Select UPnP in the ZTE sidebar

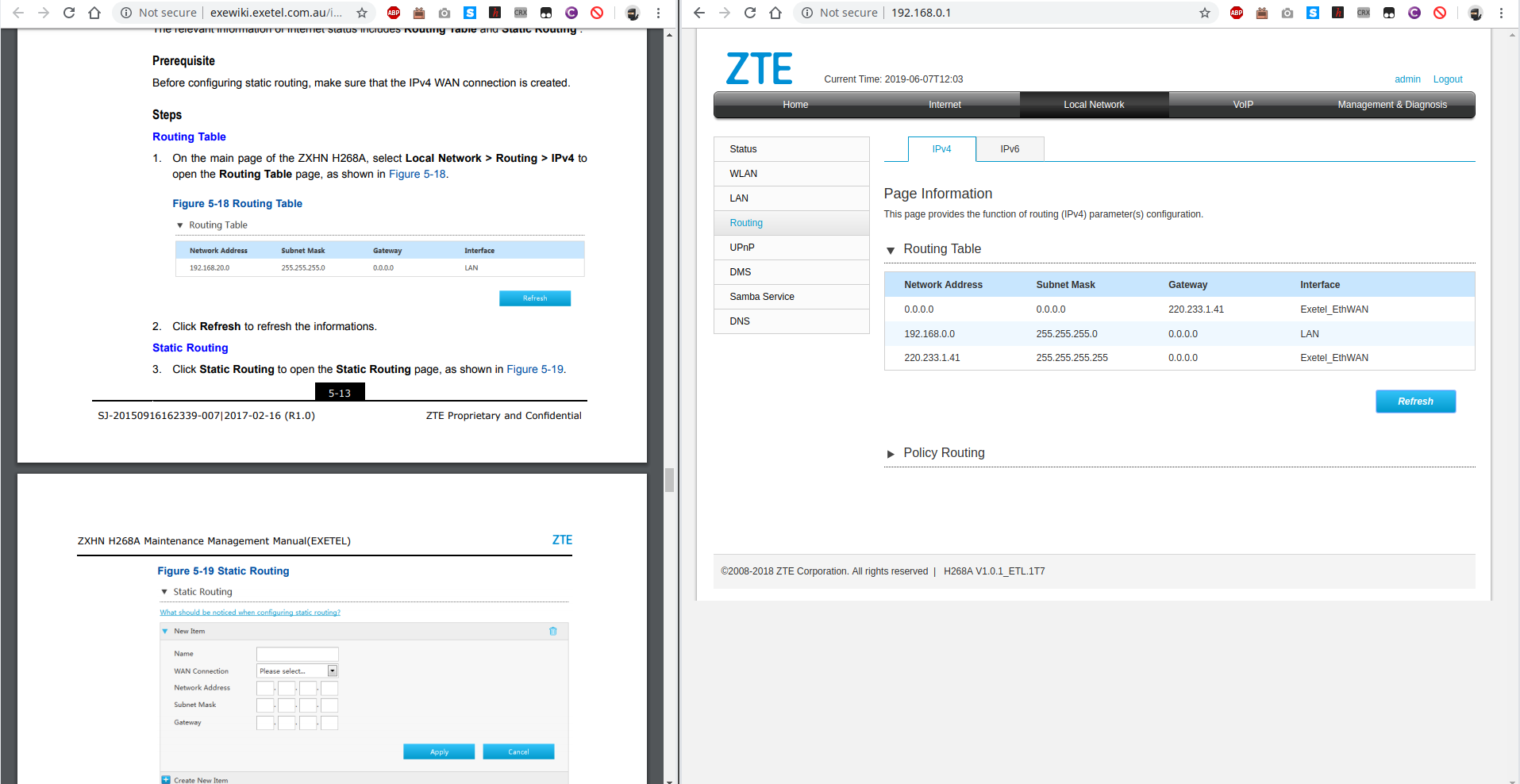791,248
